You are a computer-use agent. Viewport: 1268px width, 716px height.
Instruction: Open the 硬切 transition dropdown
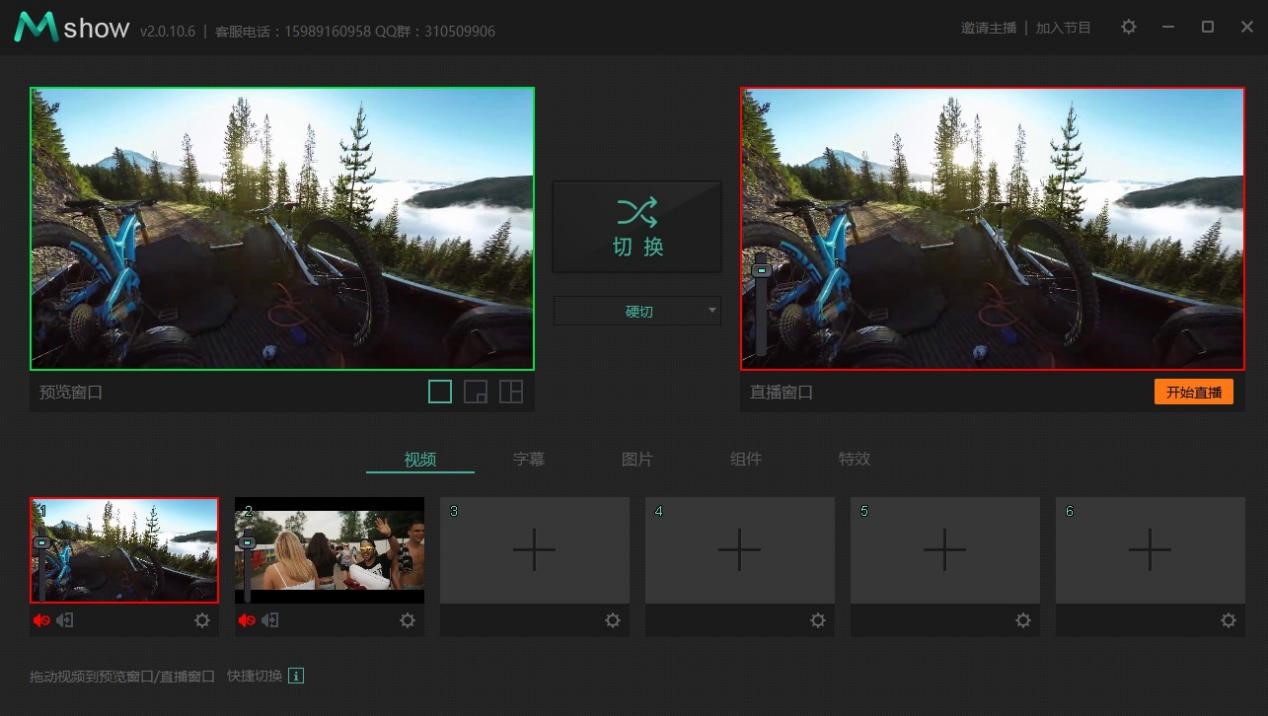click(x=637, y=311)
